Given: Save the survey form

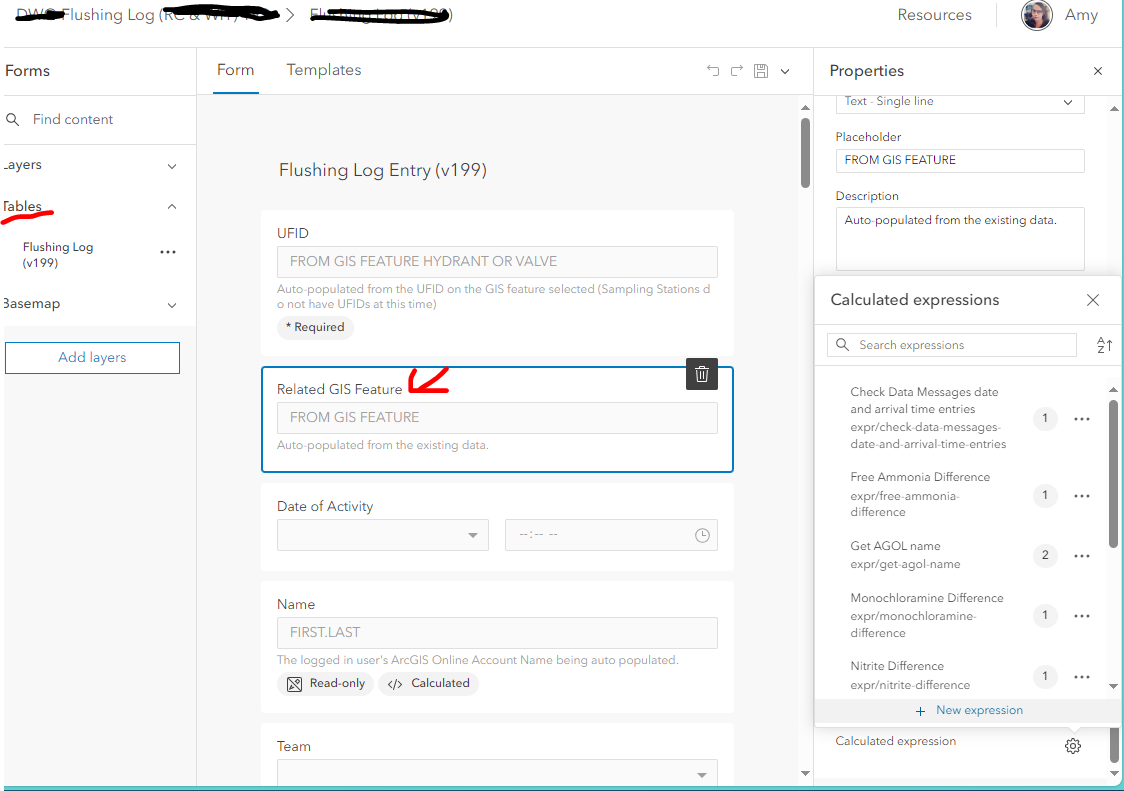Looking at the screenshot, I should (761, 71).
